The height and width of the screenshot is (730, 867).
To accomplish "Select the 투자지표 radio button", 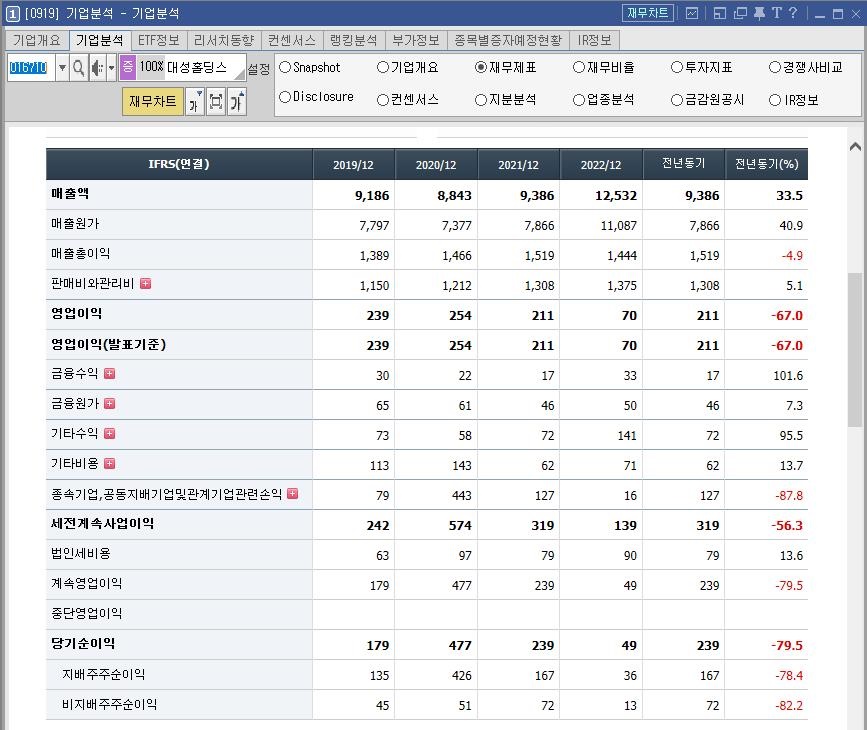I will (x=677, y=67).
